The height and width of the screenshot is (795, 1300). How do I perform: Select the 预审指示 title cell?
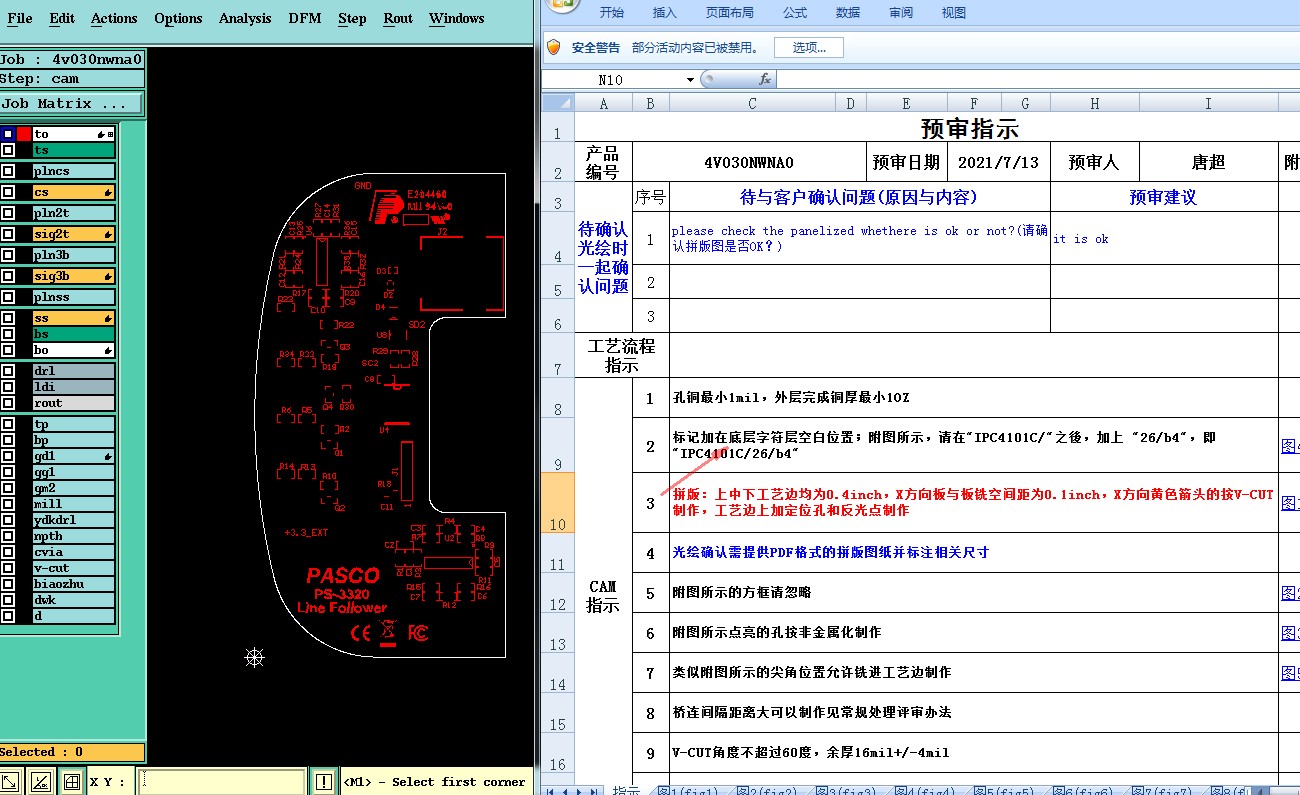[x=969, y=128]
